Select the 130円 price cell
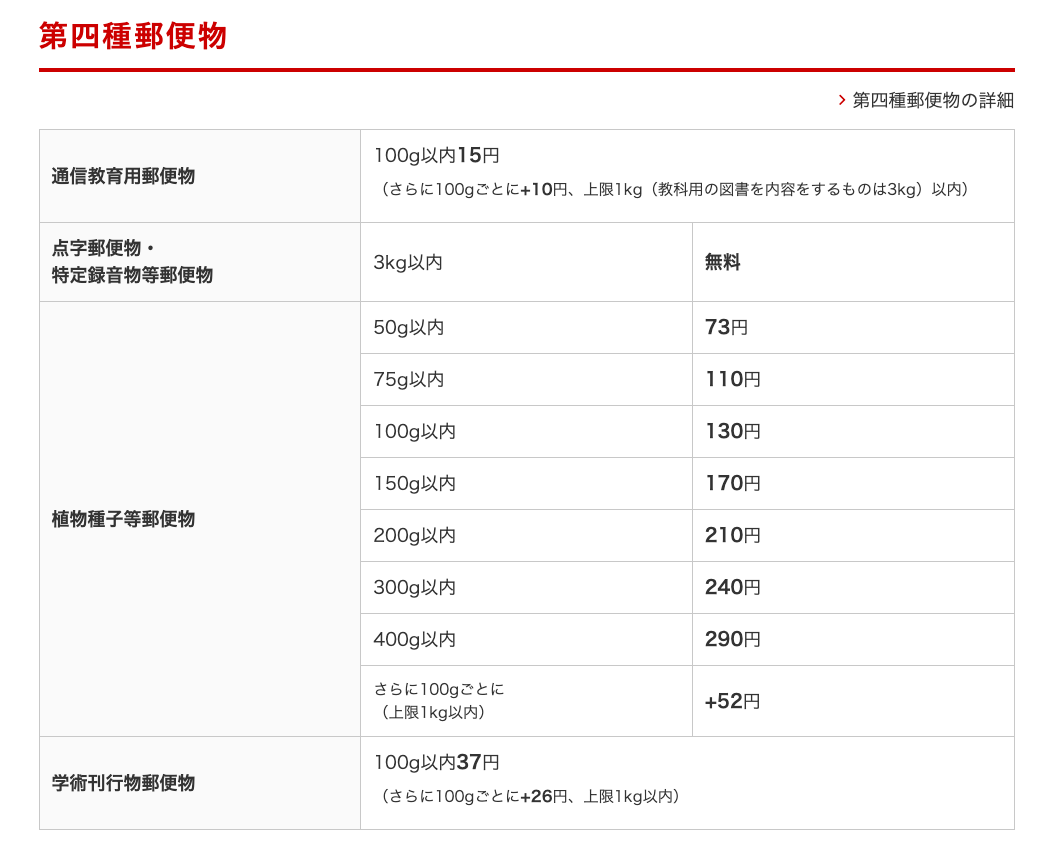The width and height of the screenshot is (1058, 848). [732, 431]
